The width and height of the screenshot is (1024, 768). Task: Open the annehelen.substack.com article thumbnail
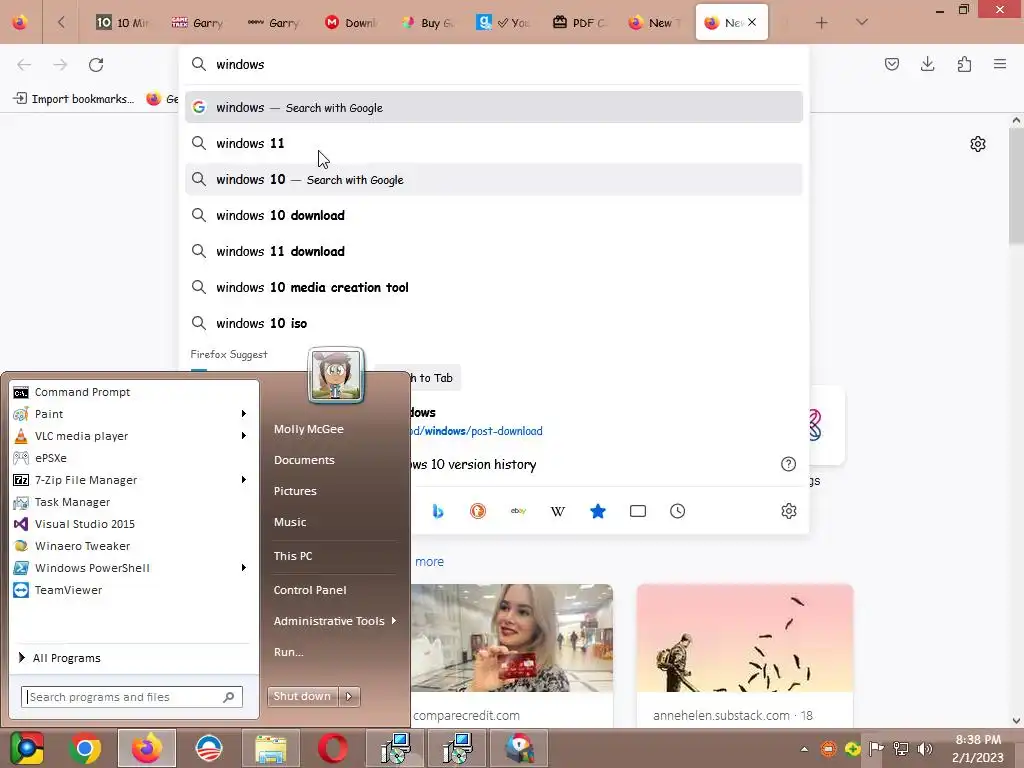click(x=744, y=638)
